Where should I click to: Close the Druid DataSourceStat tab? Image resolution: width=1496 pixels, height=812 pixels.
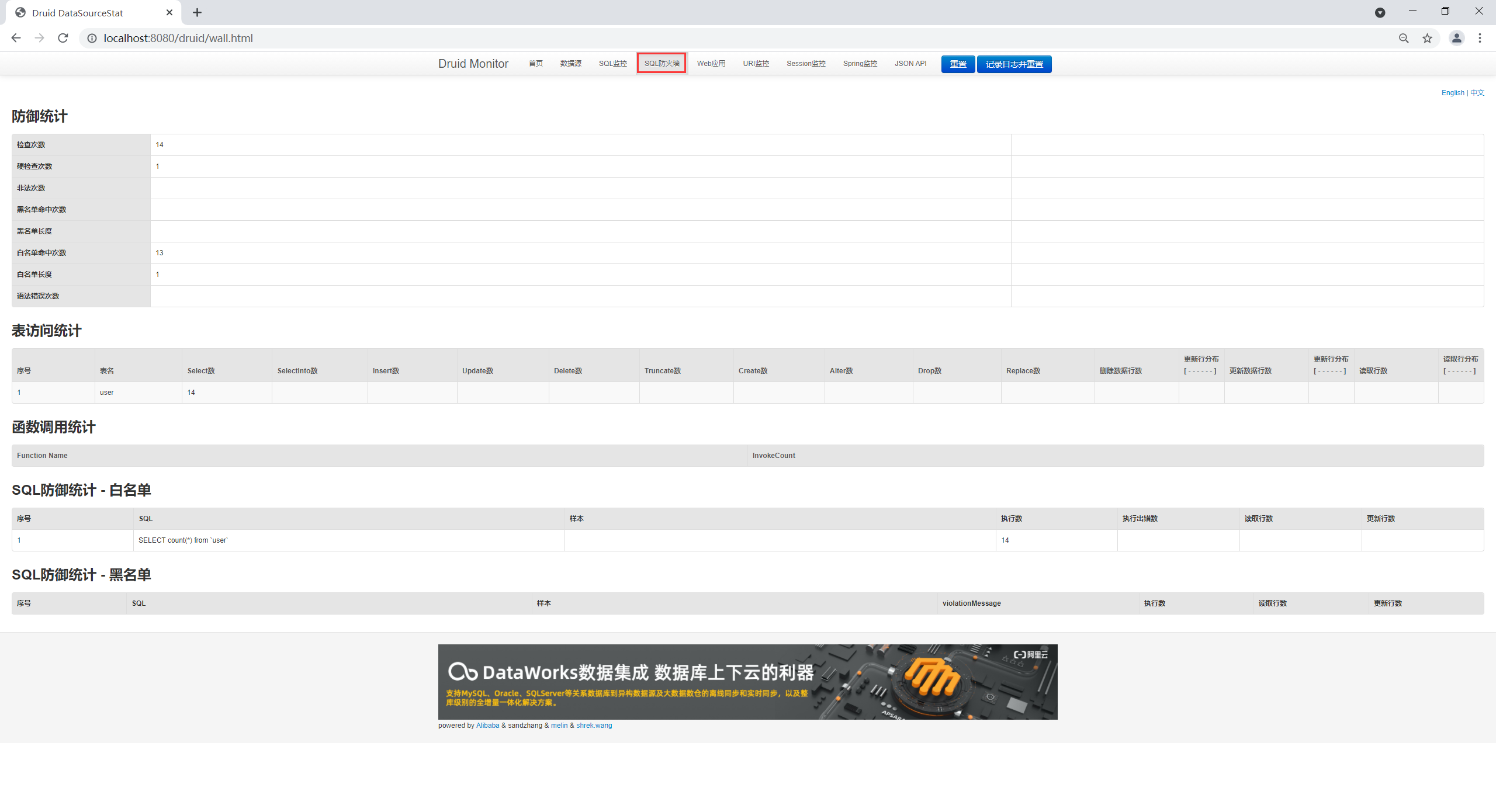[169, 12]
